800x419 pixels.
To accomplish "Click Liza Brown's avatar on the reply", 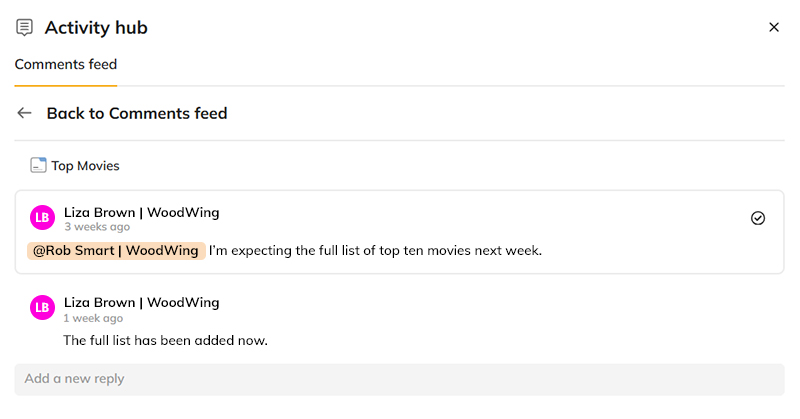I will (42, 308).
